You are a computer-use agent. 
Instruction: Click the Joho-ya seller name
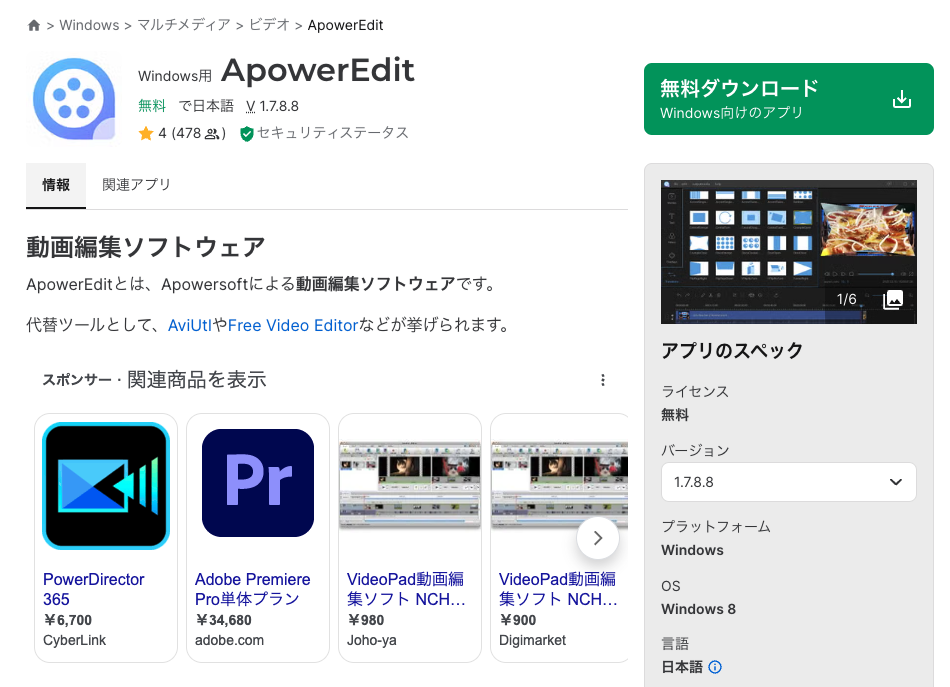[372, 640]
